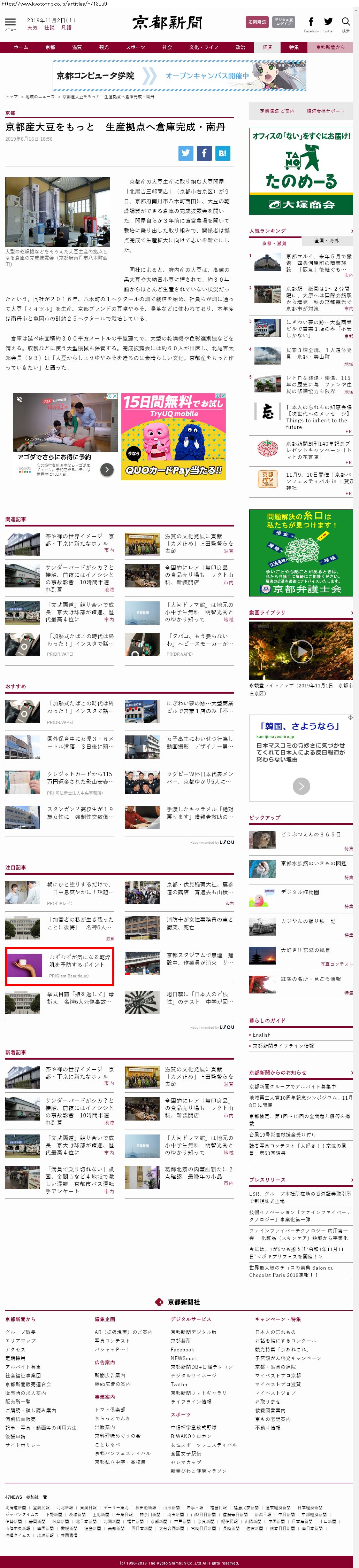Screen dimensions: 359x1568
Task: Play the 永観堂 light-up video
Action: click(x=301, y=652)
